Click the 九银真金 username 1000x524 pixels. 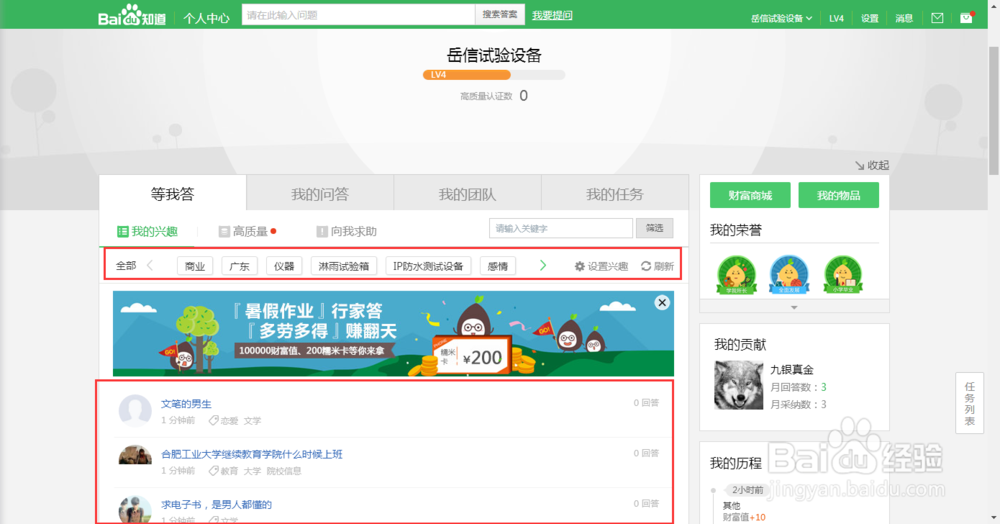point(791,370)
